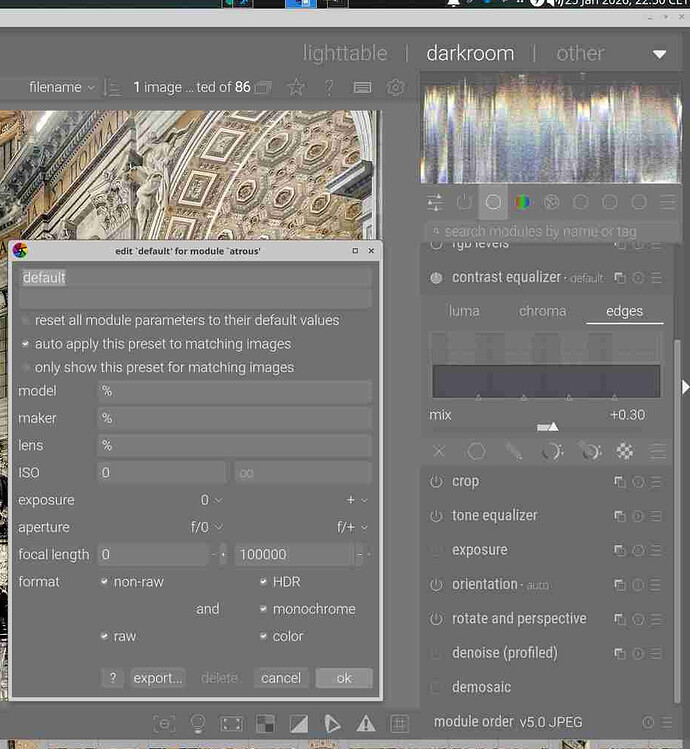Open the minimum exposure dropdown

(x=211, y=500)
